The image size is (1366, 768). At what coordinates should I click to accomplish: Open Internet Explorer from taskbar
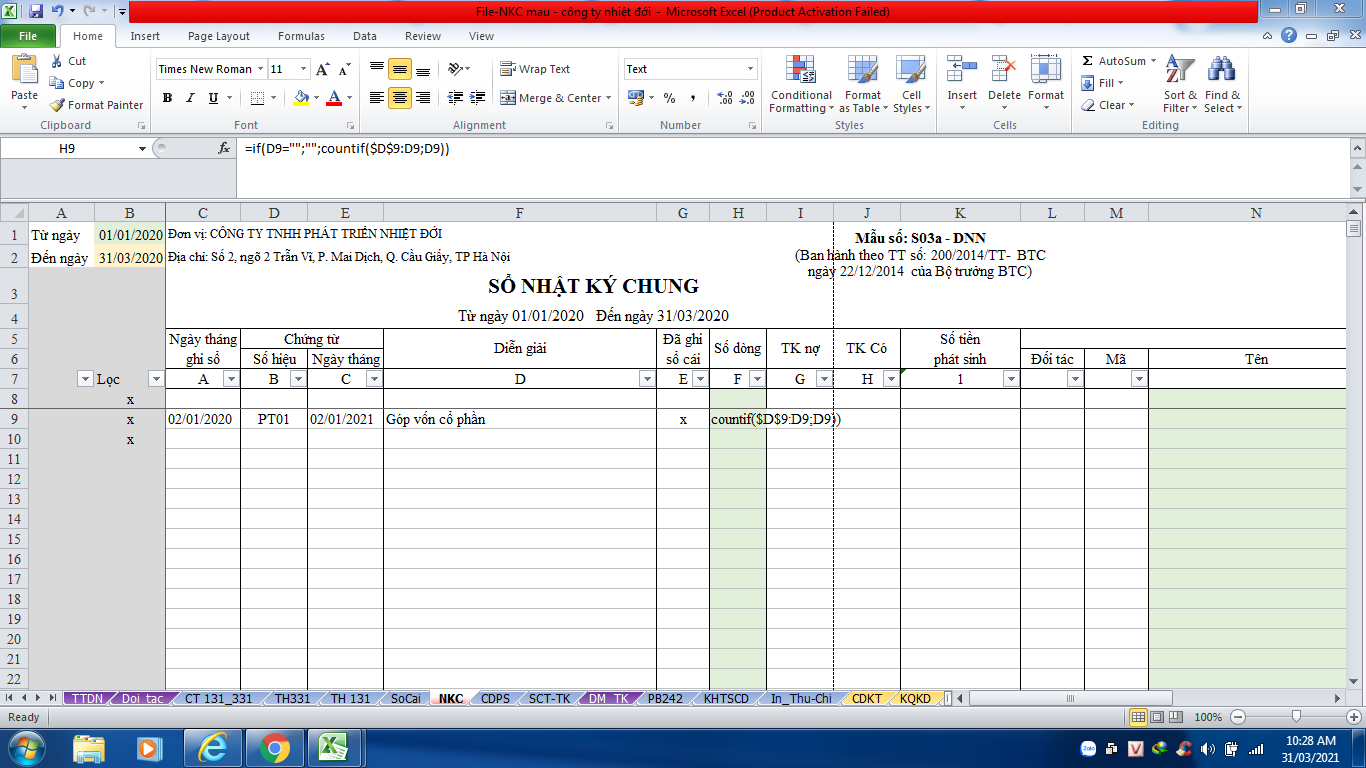tap(213, 747)
